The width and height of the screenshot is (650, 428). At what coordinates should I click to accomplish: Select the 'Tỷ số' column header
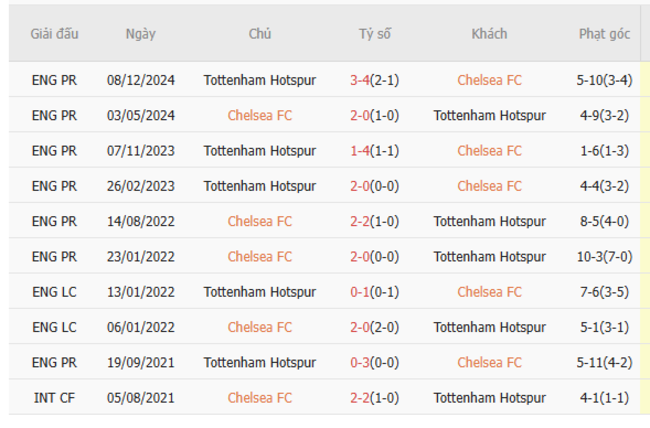pos(375,34)
